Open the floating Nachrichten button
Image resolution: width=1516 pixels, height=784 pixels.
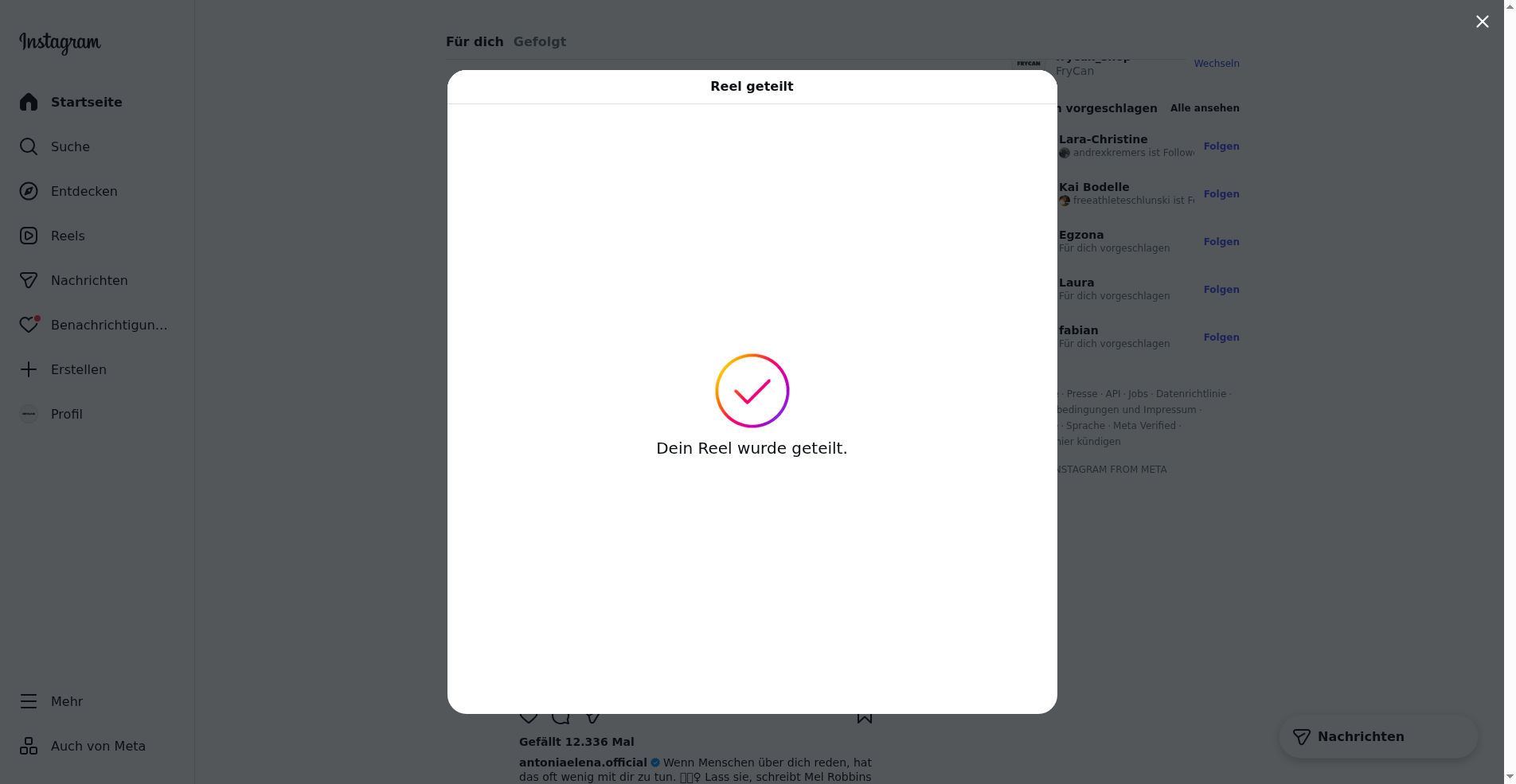coord(1378,736)
